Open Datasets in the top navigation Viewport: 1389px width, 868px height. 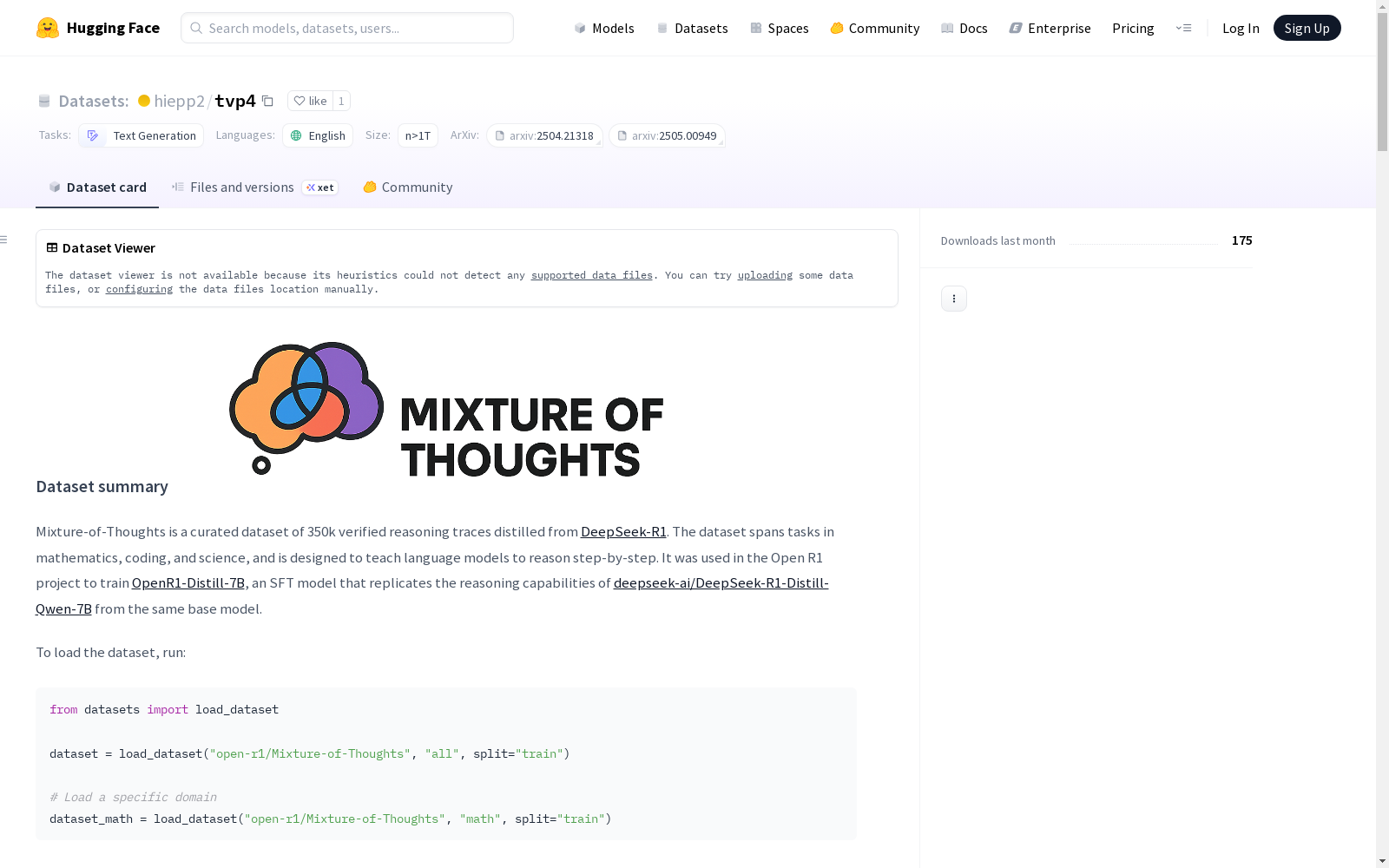tap(692, 28)
